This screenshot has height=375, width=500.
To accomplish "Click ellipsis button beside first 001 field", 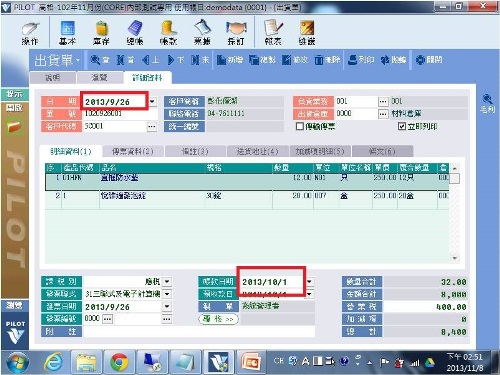I will (383, 101).
